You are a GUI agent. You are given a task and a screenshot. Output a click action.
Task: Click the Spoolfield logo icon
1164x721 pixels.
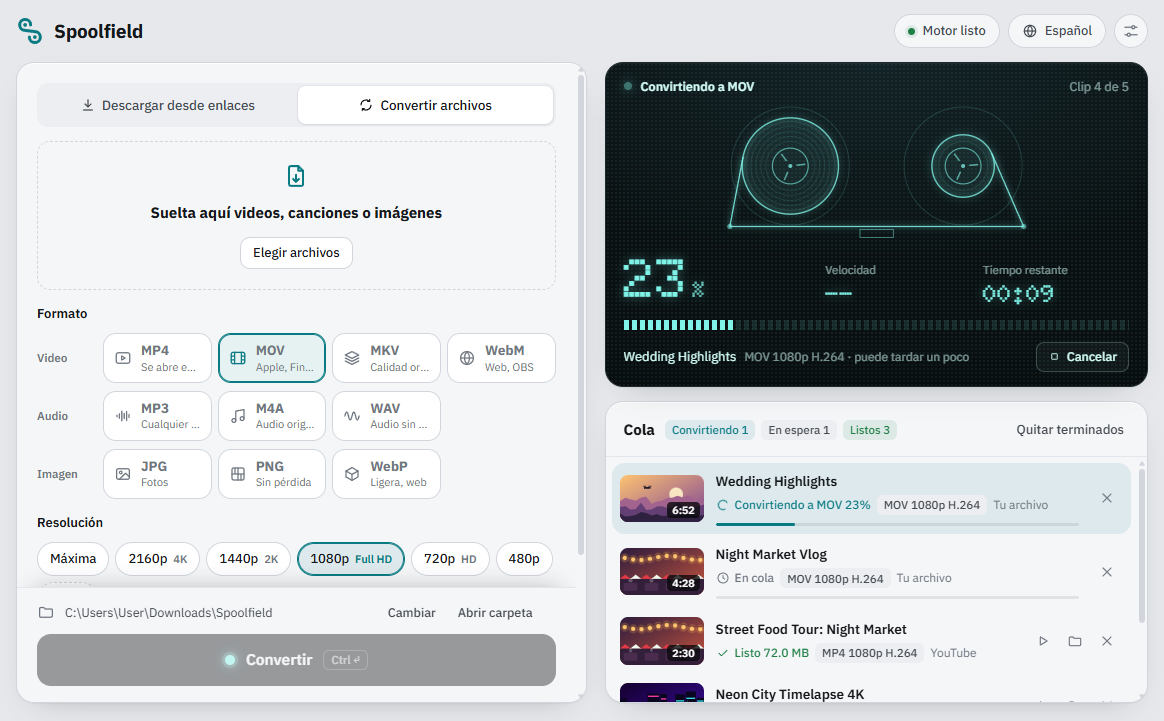point(30,31)
